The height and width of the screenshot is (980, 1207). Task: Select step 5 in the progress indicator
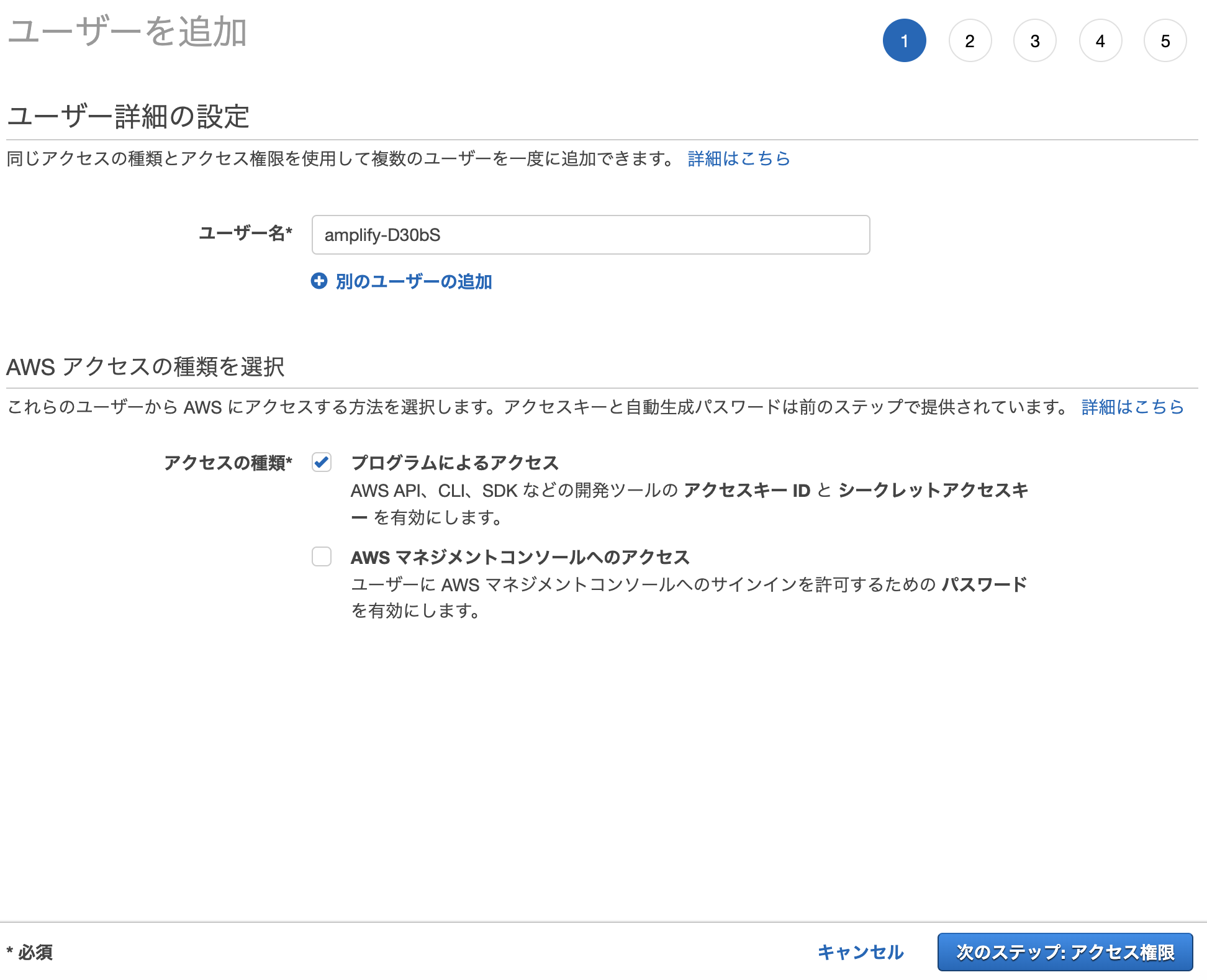[x=1165, y=40]
